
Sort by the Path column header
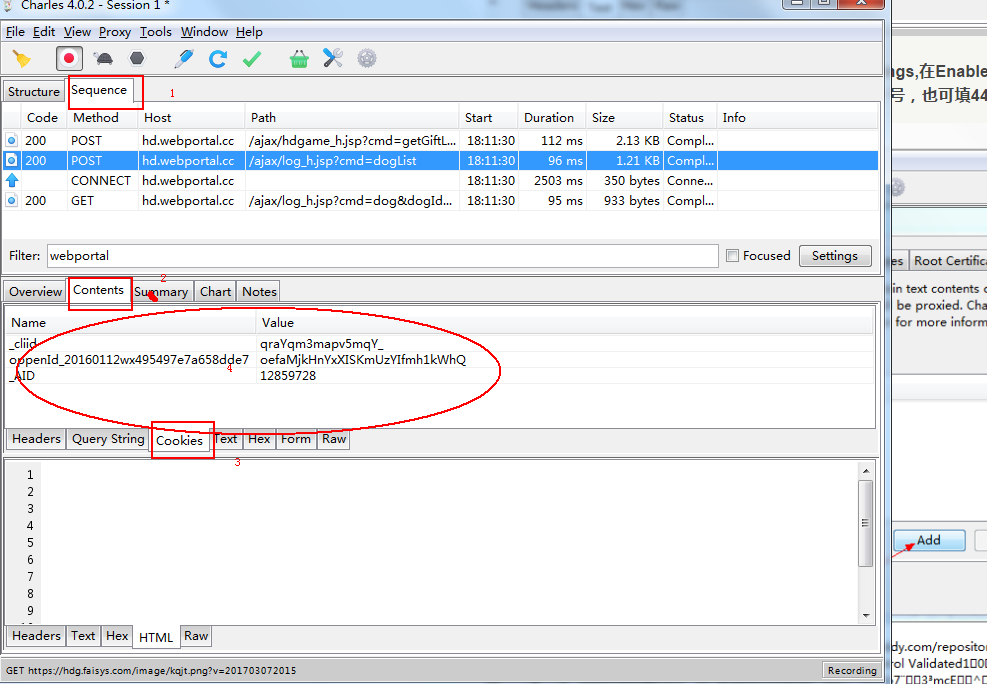click(352, 118)
